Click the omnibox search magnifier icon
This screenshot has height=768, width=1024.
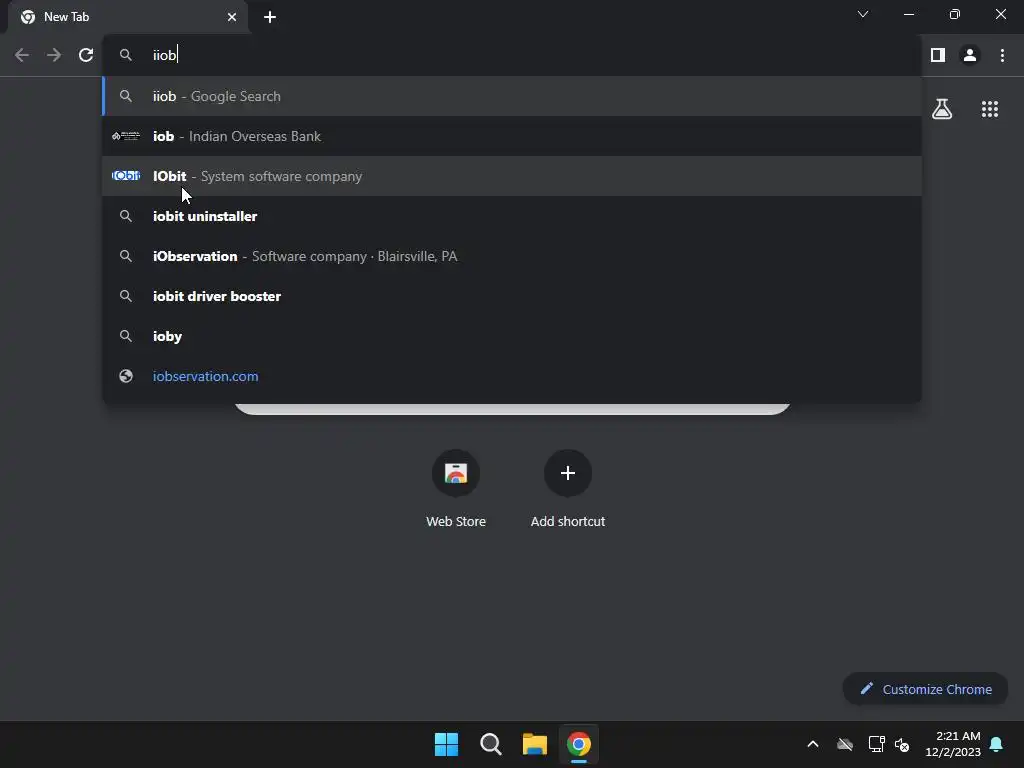pos(126,55)
